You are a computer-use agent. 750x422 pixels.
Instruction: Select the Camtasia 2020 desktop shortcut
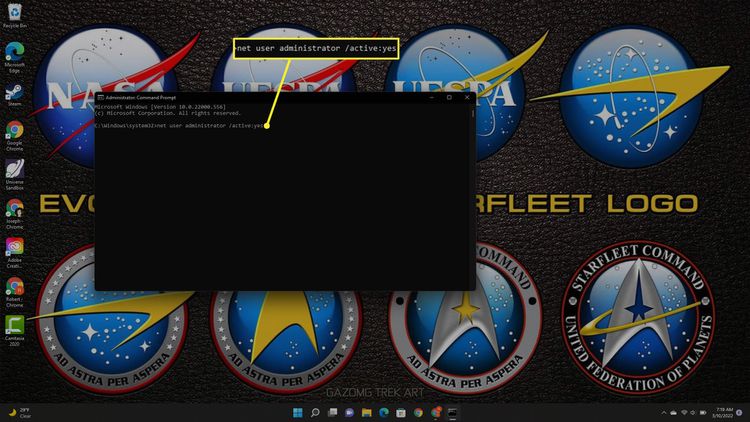pyautogui.click(x=14, y=331)
